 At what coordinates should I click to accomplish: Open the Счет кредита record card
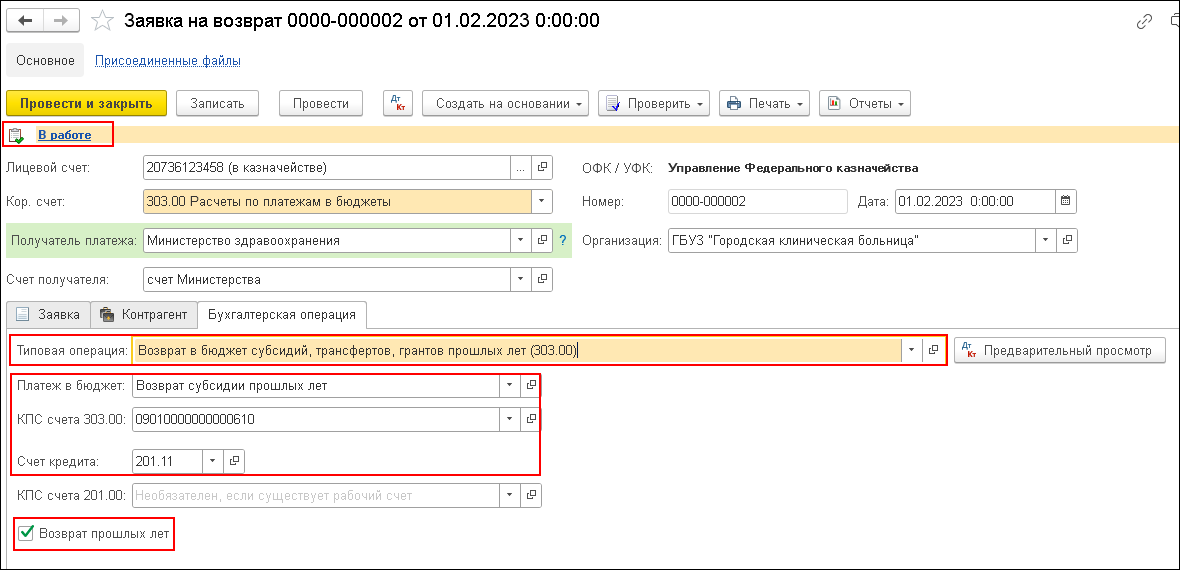click(x=234, y=460)
